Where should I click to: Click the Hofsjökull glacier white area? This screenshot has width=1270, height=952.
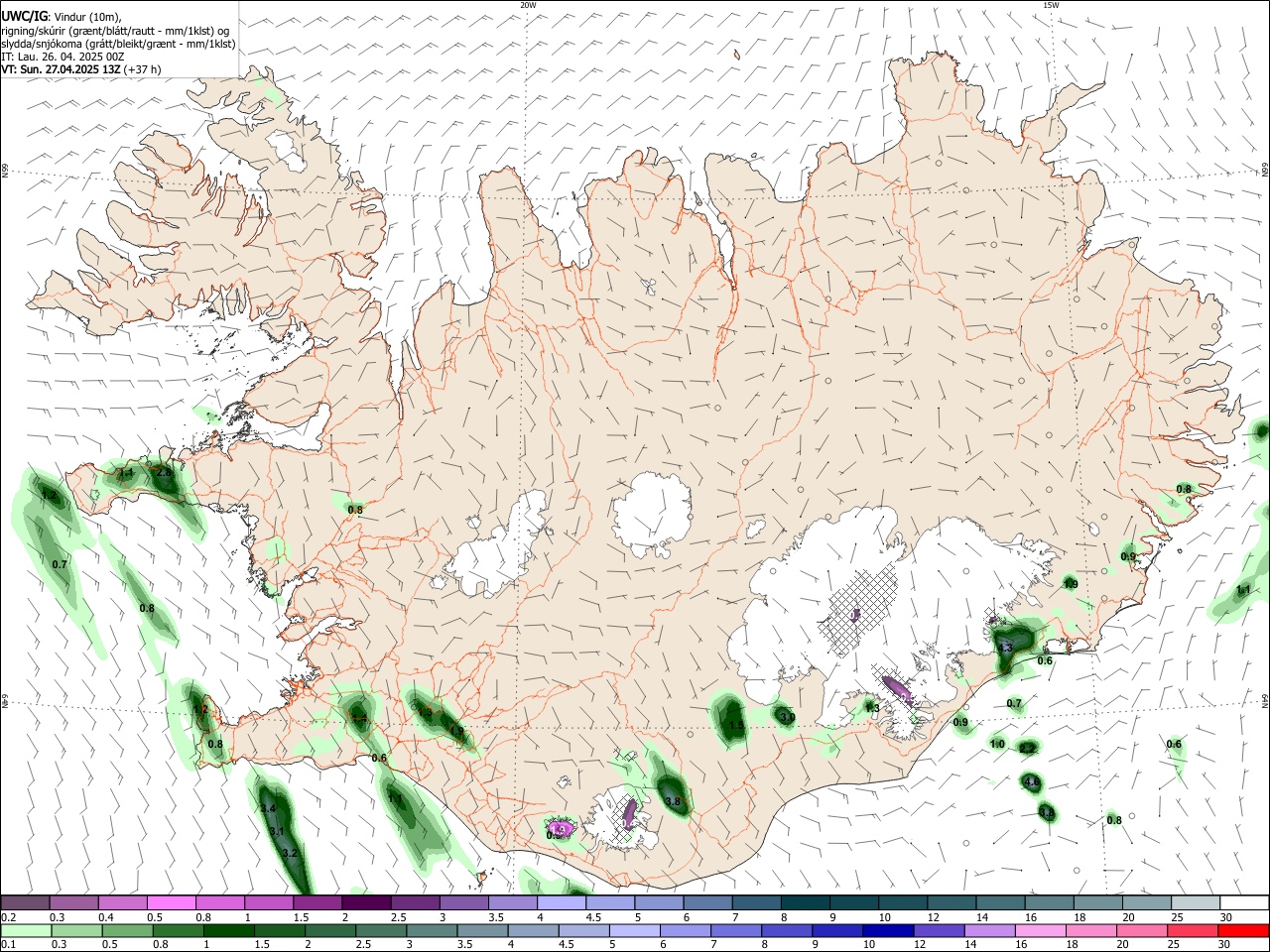pos(652,515)
